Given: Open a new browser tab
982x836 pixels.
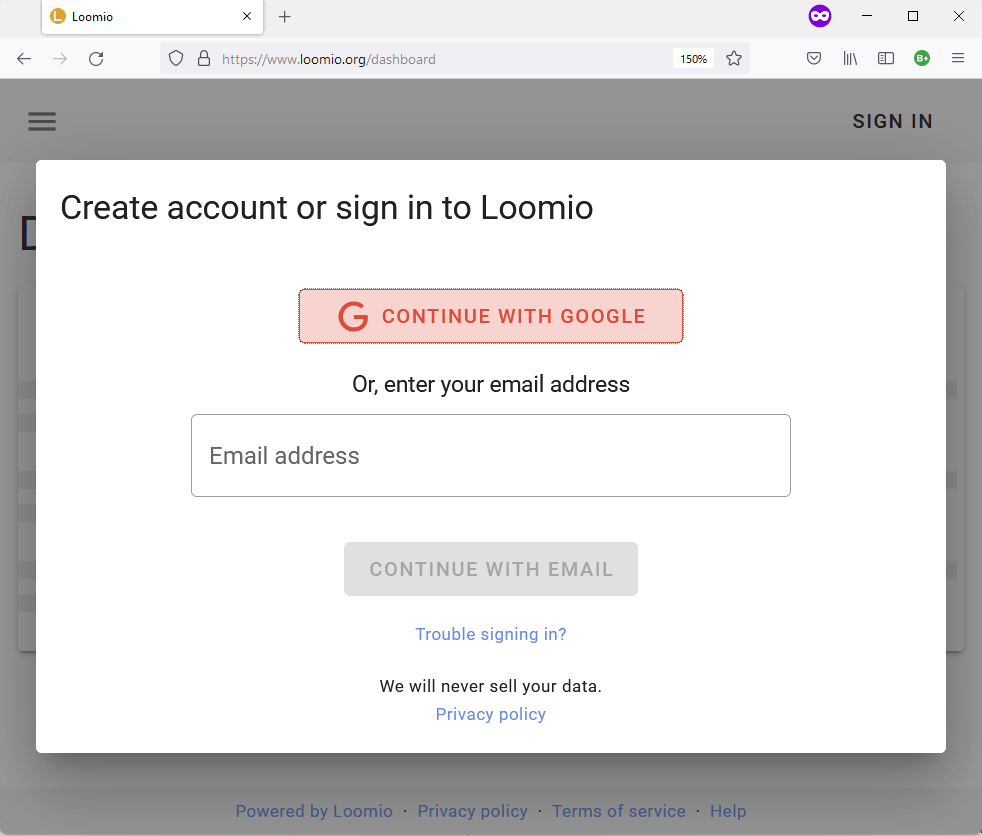Looking at the screenshot, I should coord(284,17).
